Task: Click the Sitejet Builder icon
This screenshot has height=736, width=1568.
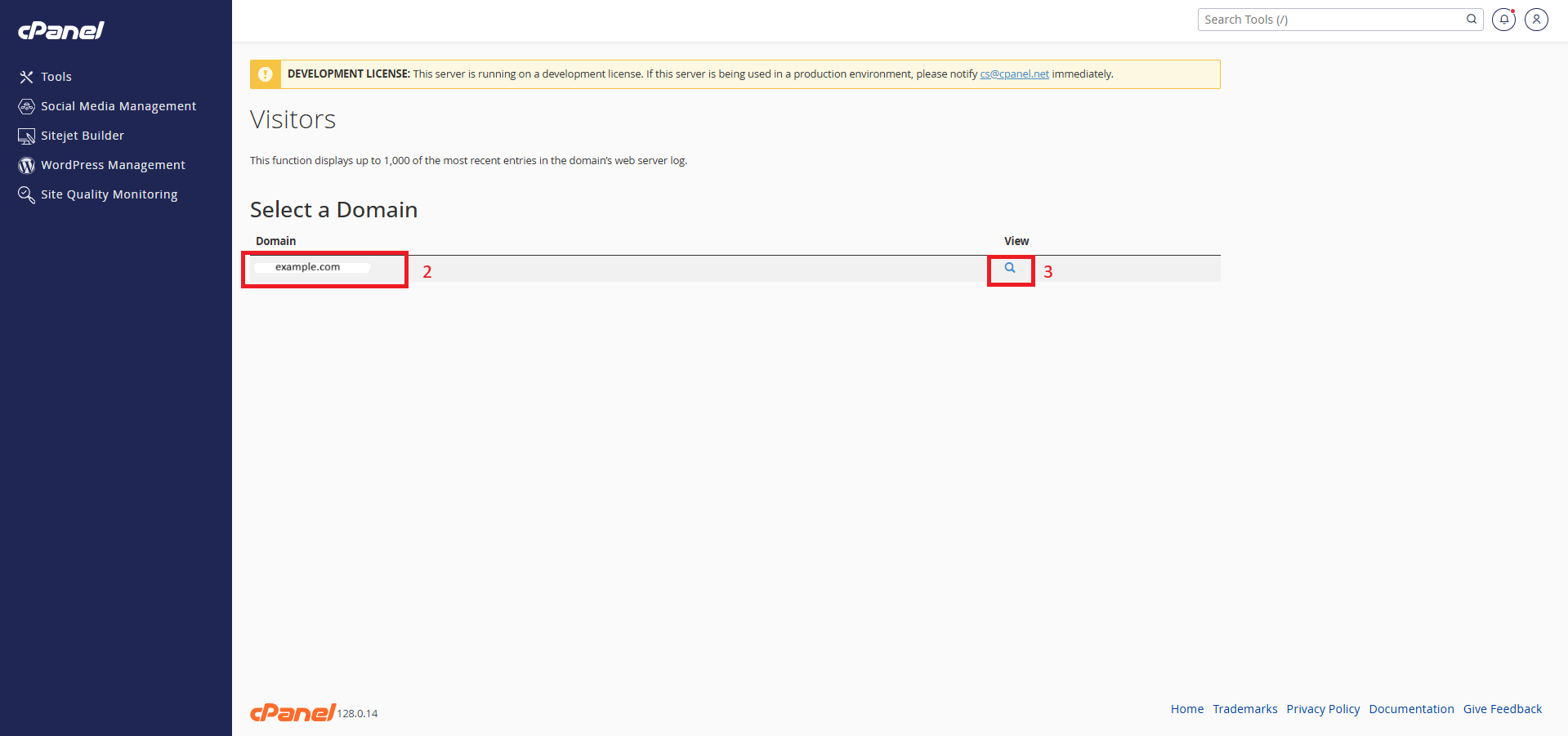Action: point(27,136)
